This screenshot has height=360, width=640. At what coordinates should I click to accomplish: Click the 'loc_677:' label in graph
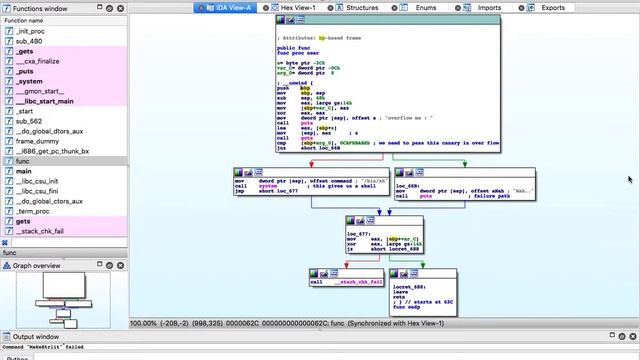coord(359,234)
